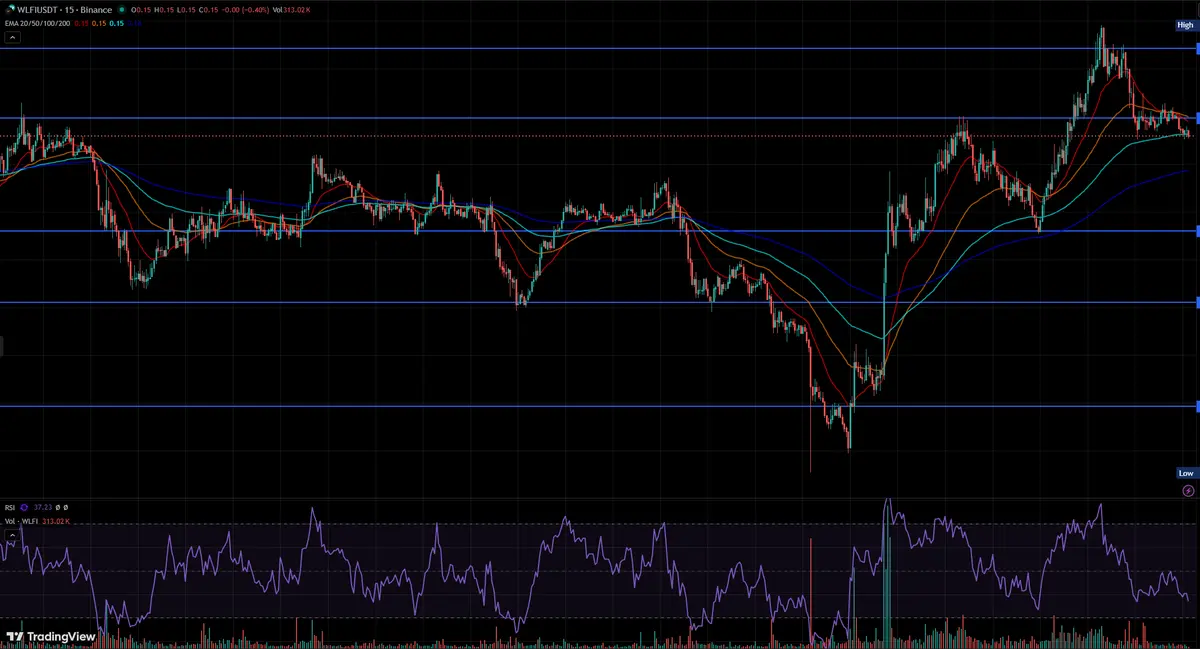Image resolution: width=1200 pixels, height=649 pixels.
Task: Select the Vol · WLFI legend
Action: pyautogui.click(x=21, y=521)
